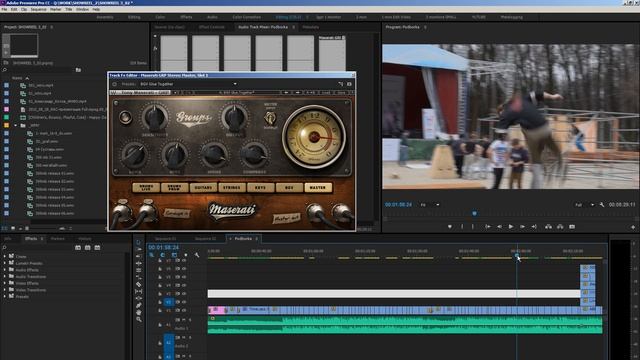The image size is (640, 360).
Task: Go to Out point in Program monitor
Action: click(x=534, y=227)
